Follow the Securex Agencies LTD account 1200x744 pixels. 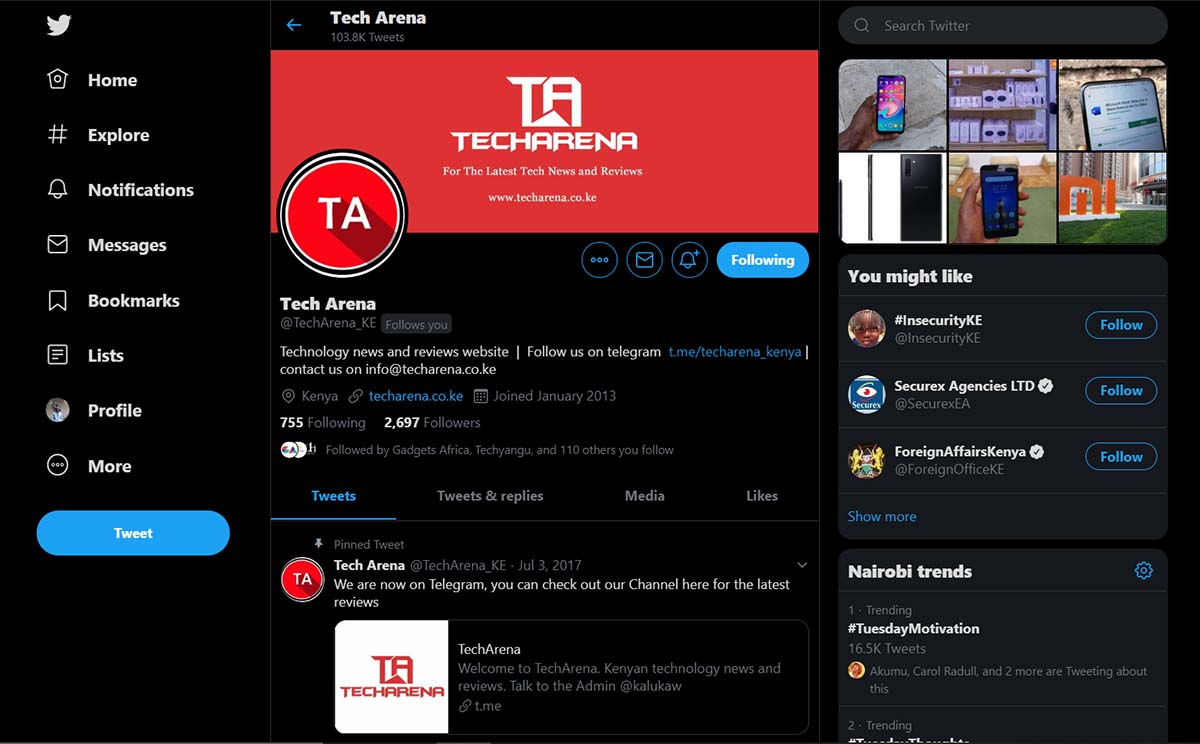coord(1120,391)
